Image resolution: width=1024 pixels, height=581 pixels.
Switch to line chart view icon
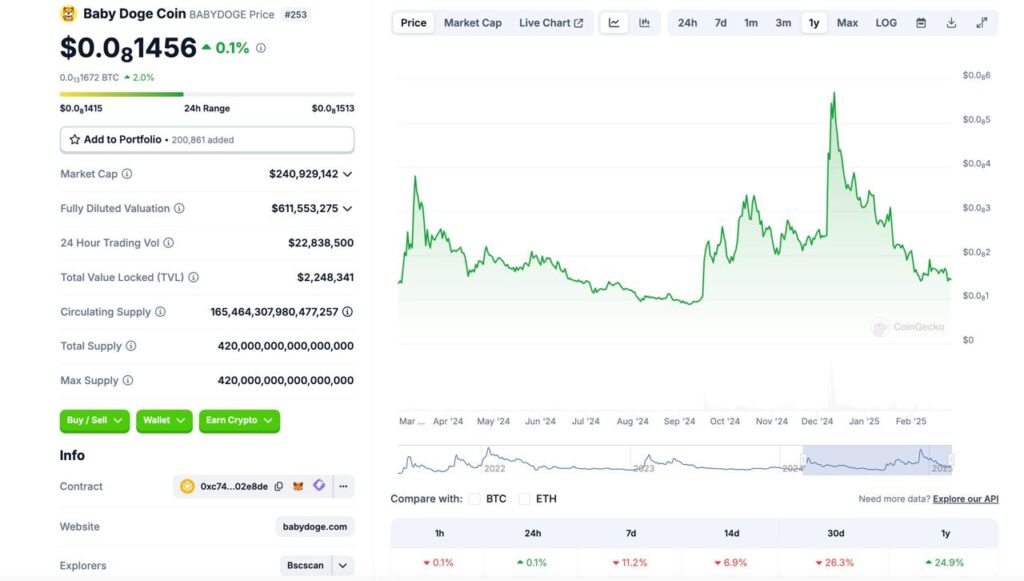tap(614, 23)
